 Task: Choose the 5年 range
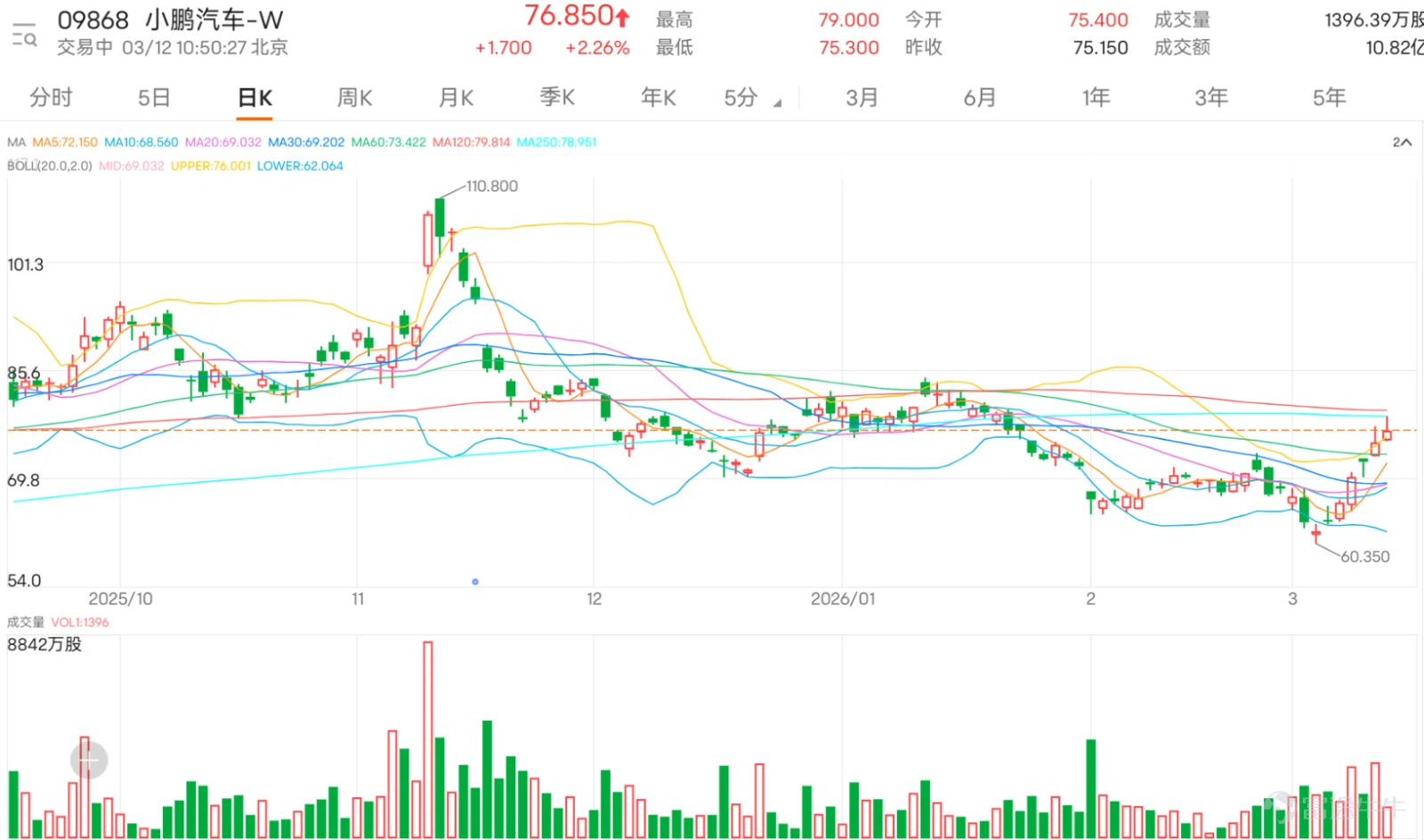tap(1329, 98)
